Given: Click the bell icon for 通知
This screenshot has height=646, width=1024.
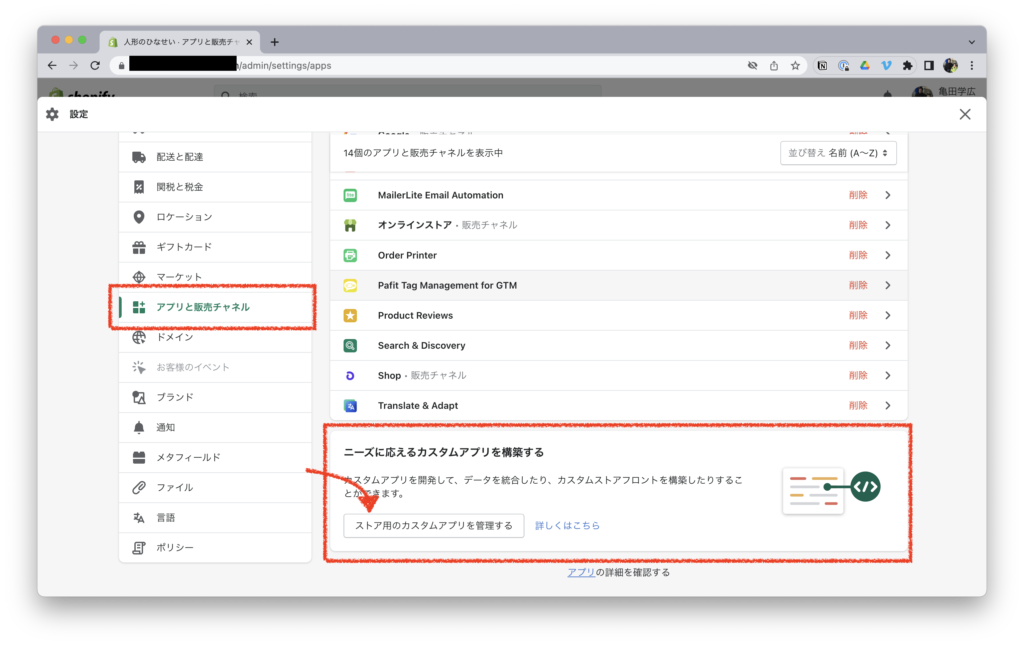Looking at the screenshot, I should (139, 427).
